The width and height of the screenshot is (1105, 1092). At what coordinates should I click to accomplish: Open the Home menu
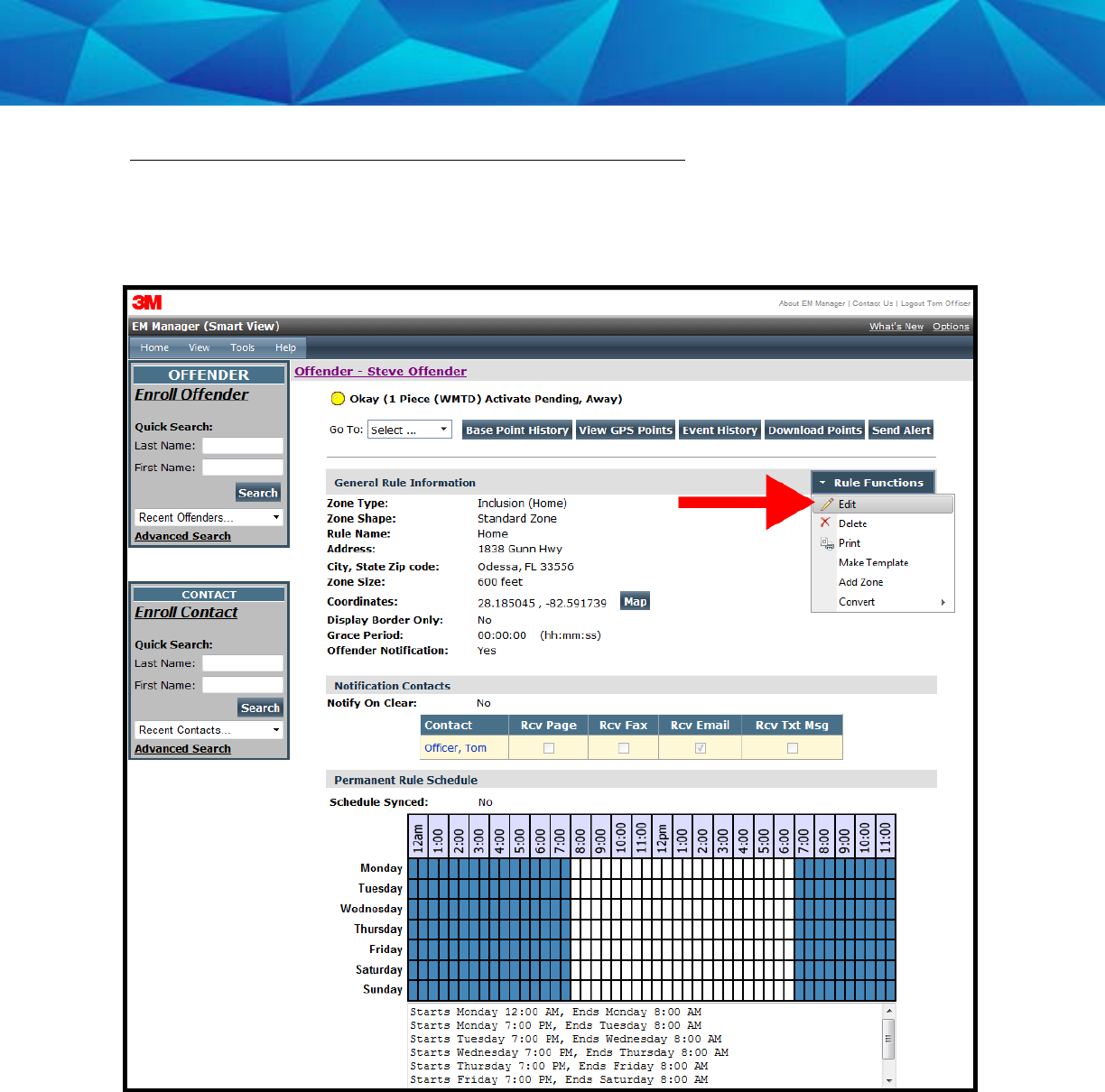point(154,347)
